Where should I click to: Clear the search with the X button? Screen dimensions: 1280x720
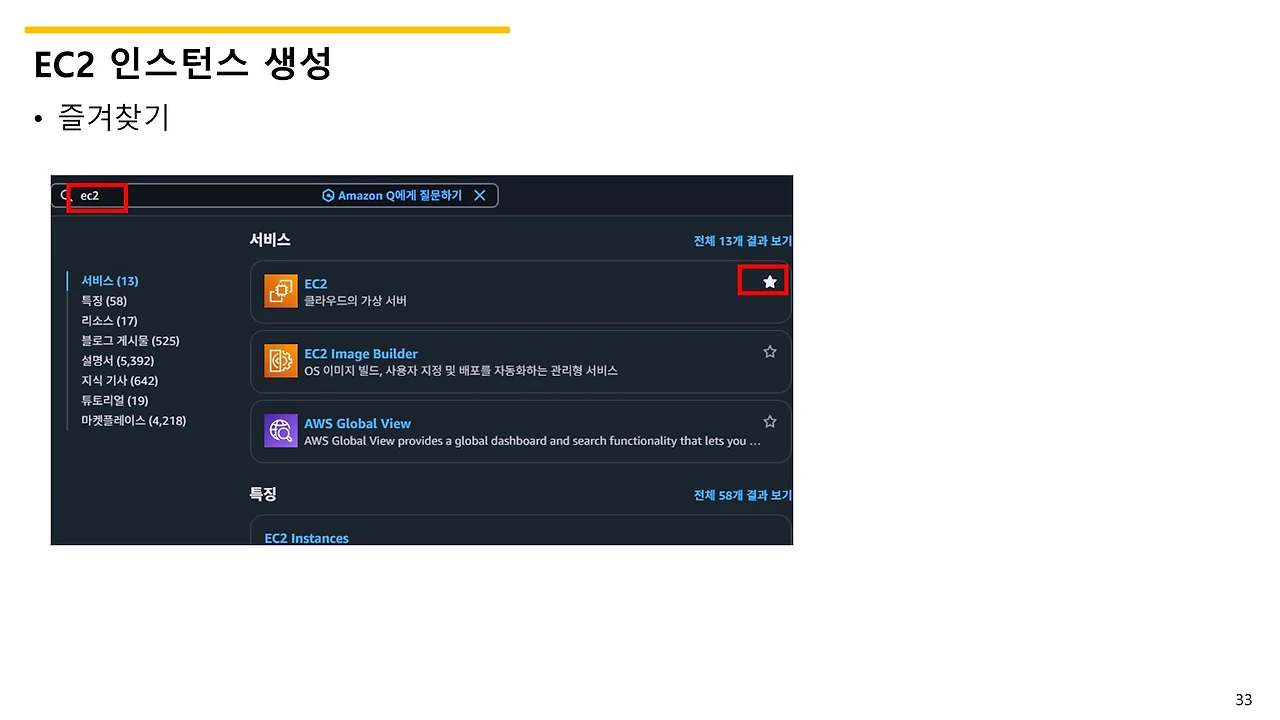479,195
